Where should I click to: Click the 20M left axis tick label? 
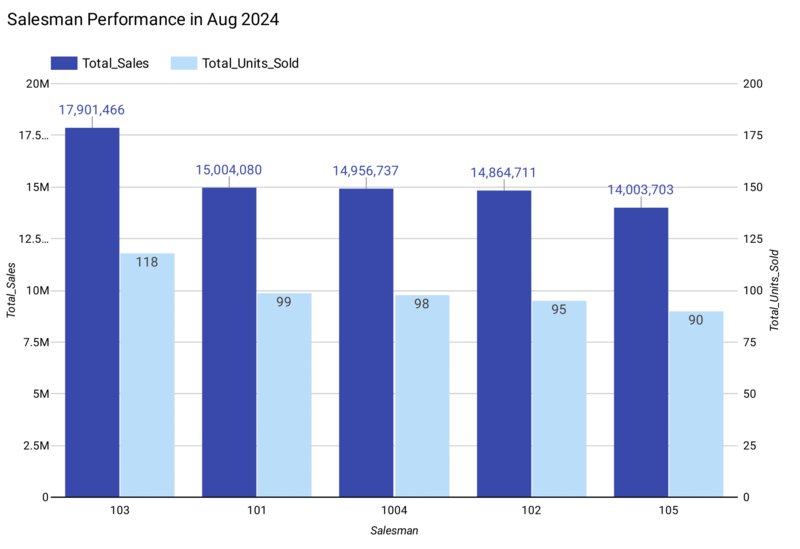click(37, 84)
